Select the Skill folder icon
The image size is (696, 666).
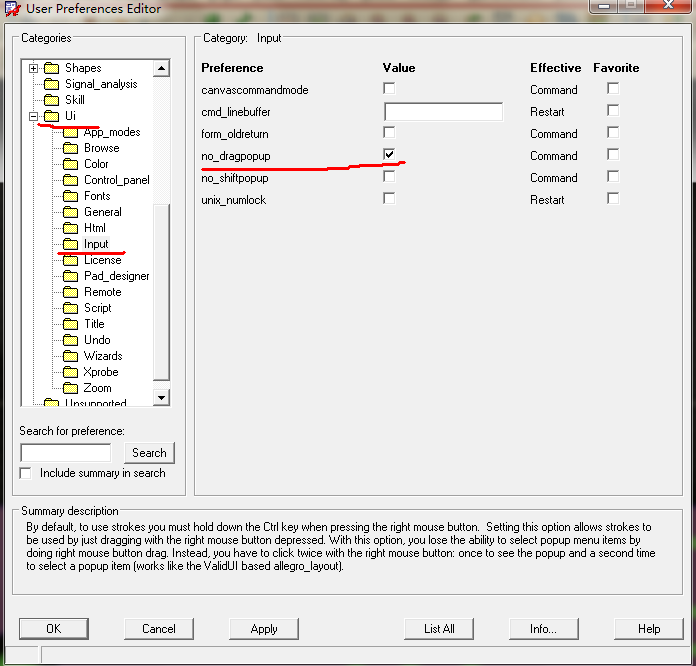point(51,100)
